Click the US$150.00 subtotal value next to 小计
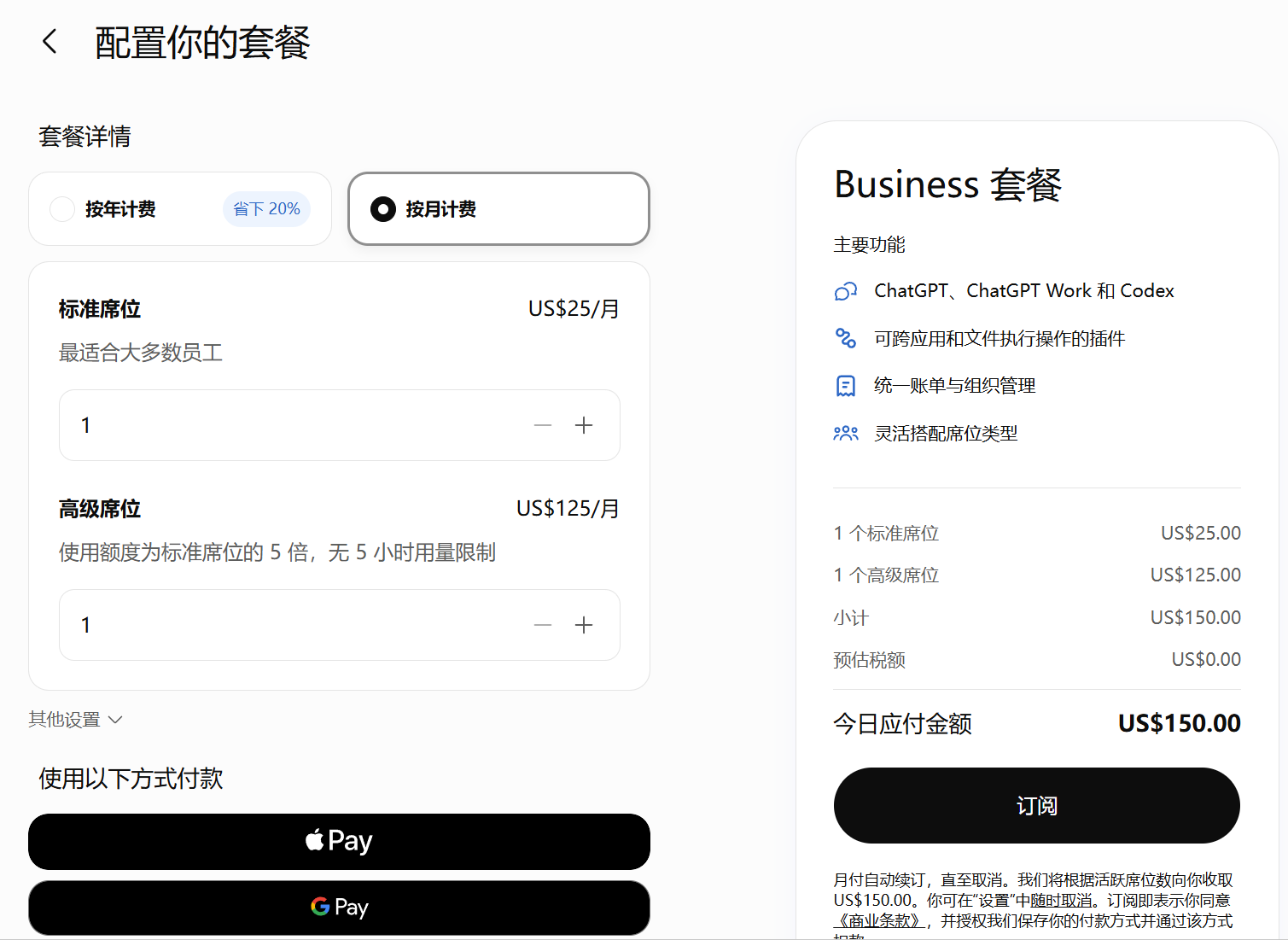 click(1195, 617)
